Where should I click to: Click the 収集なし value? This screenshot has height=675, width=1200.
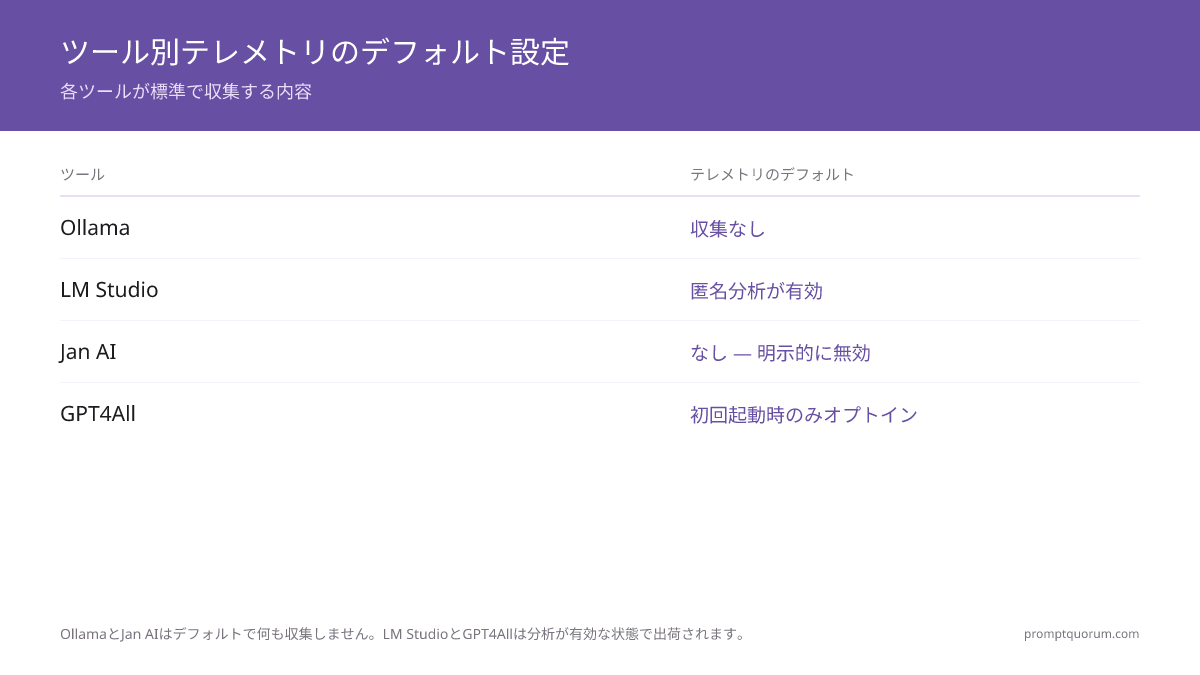728,229
